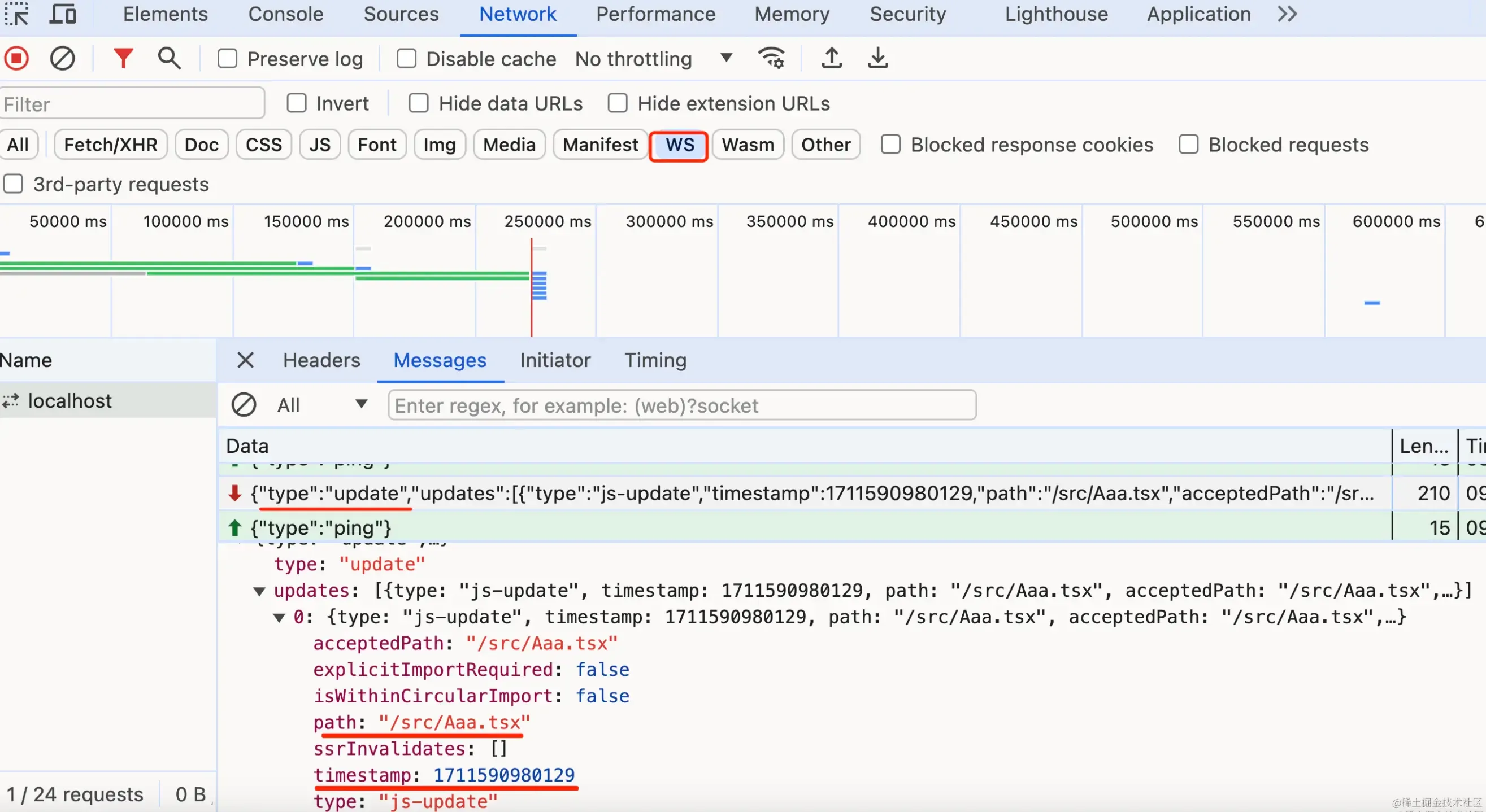Image resolution: width=1486 pixels, height=812 pixels.
Task: Toggle the device toolbar icon
Action: (x=62, y=14)
